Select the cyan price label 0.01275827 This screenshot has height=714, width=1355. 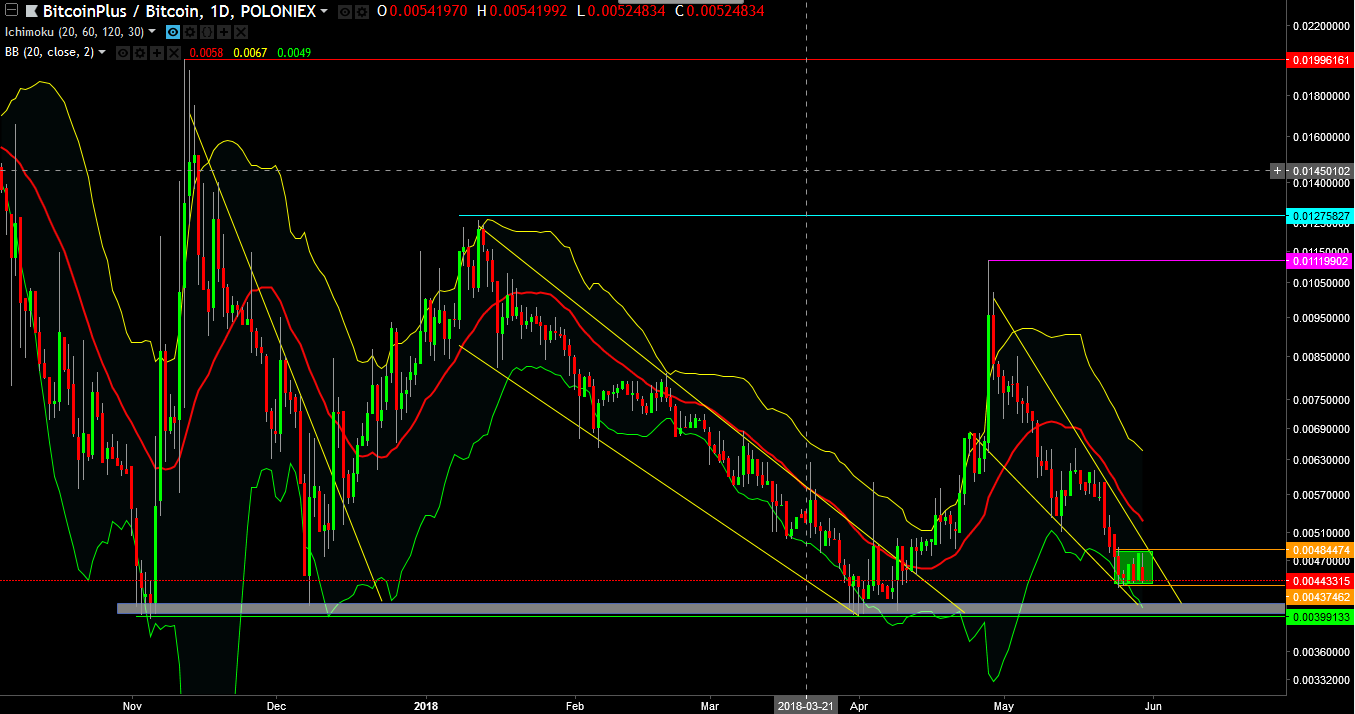1321,216
